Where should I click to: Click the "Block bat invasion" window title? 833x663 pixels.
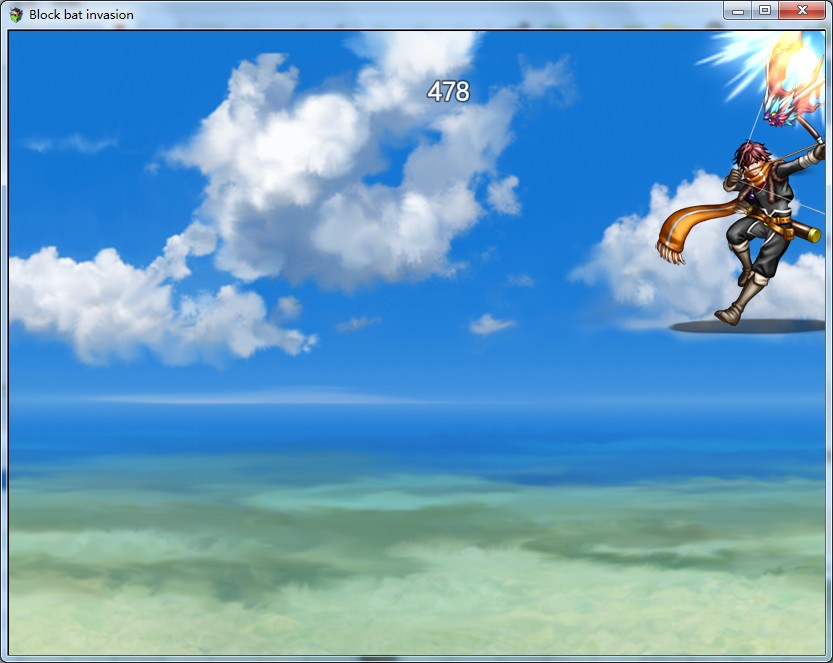pyautogui.click(x=81, y=14)
